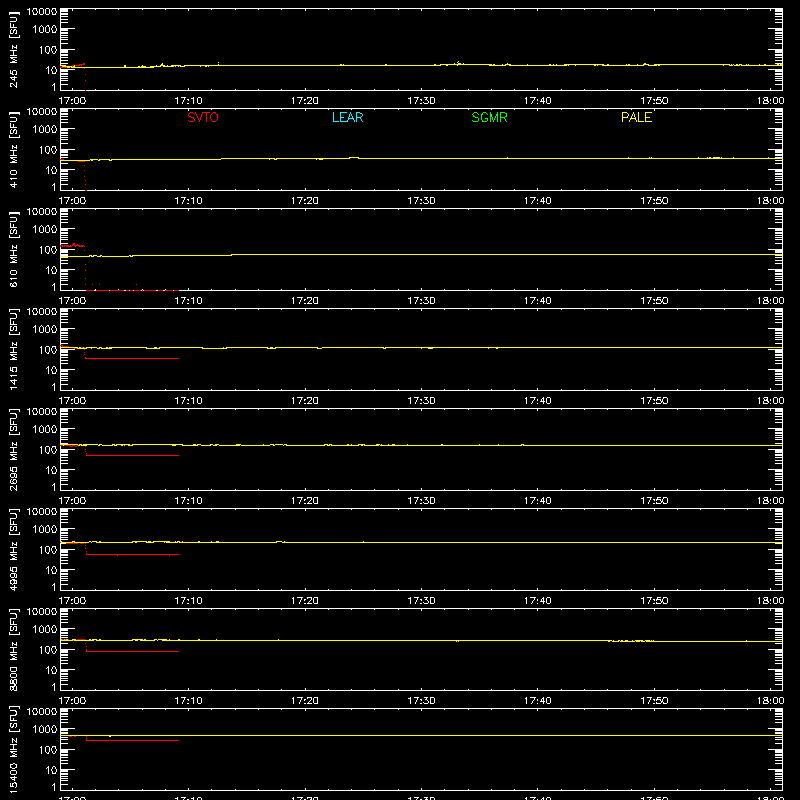Click the 10 tick label on 1415 MHz panel
The image size is (800, 800).
pos(51,370)
